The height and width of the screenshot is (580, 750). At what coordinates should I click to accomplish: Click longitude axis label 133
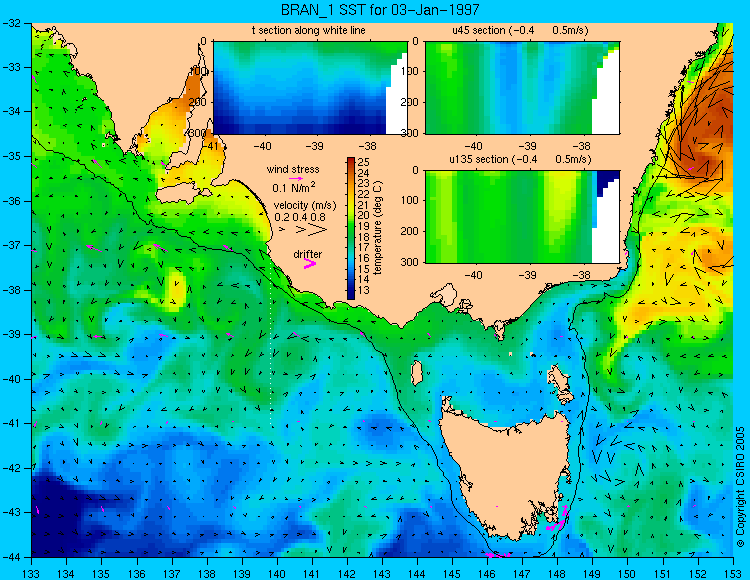click(31, 573)
